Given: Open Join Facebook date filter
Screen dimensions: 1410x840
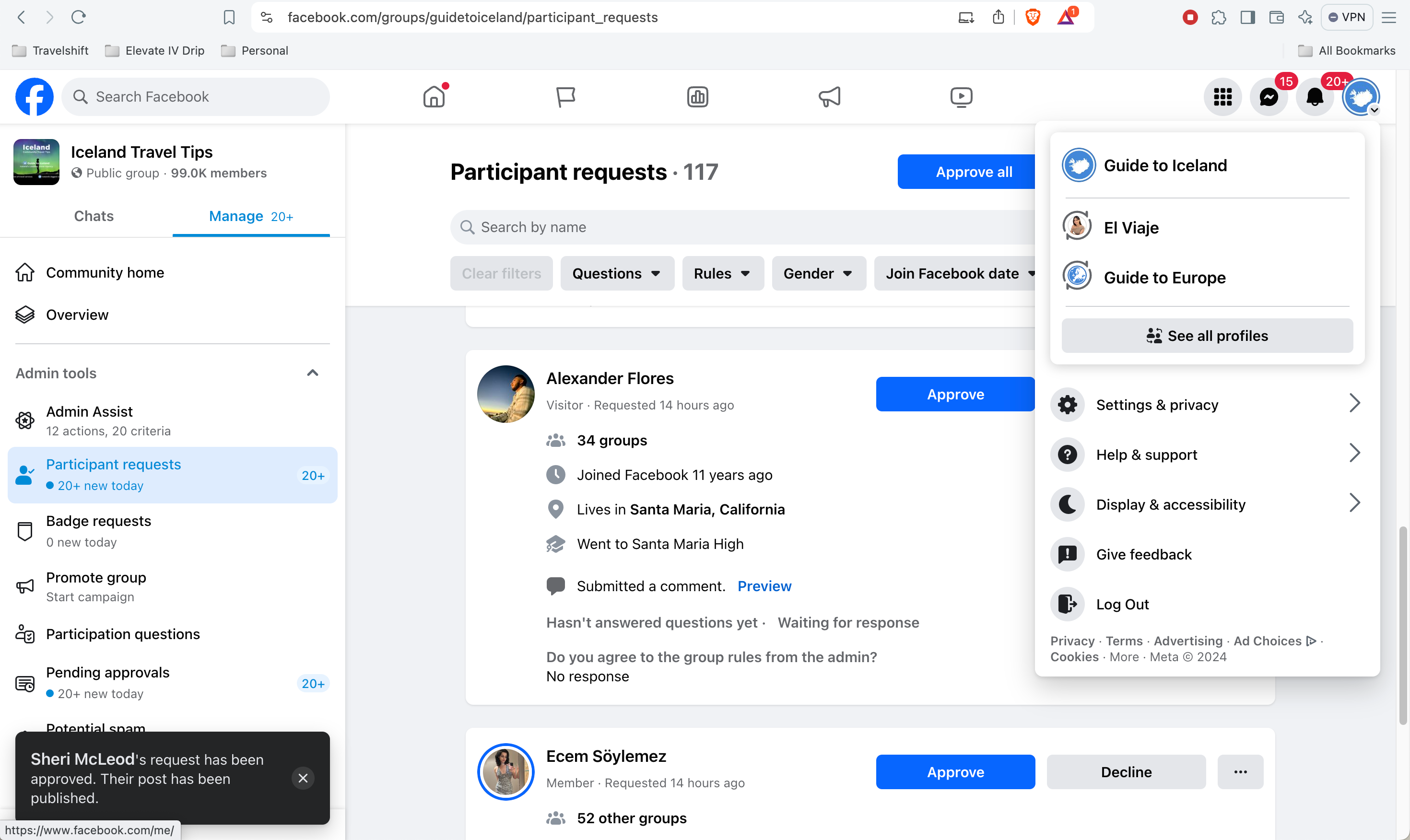Looking at the screenshot, I should [955, 273].
